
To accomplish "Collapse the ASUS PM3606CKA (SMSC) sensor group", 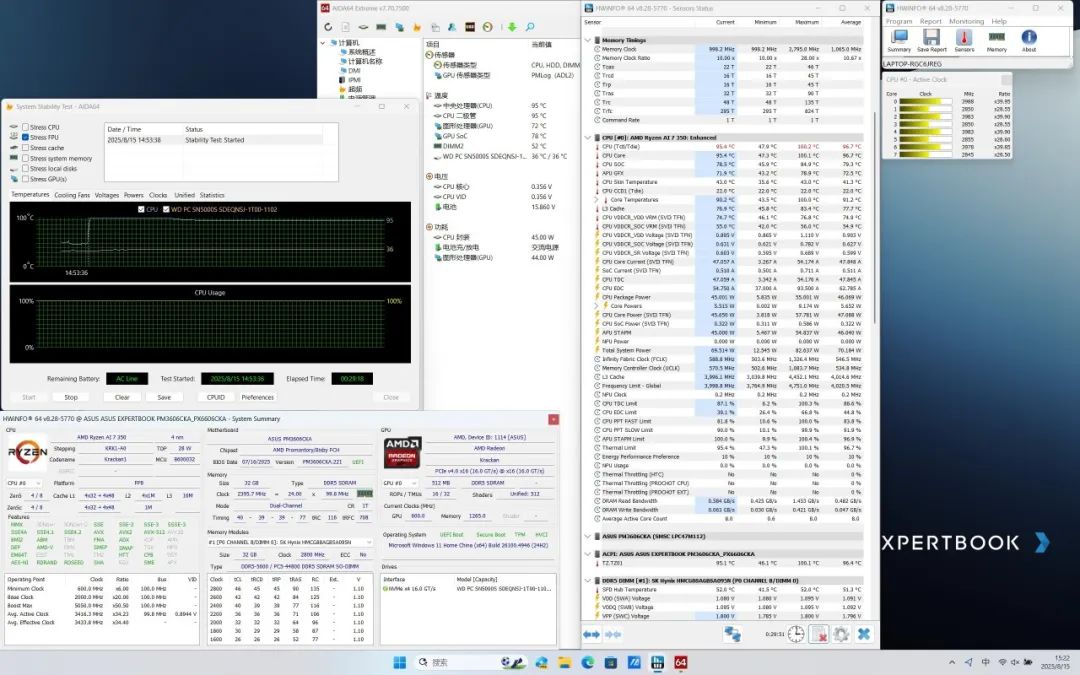I will click(x=588, y=536).
